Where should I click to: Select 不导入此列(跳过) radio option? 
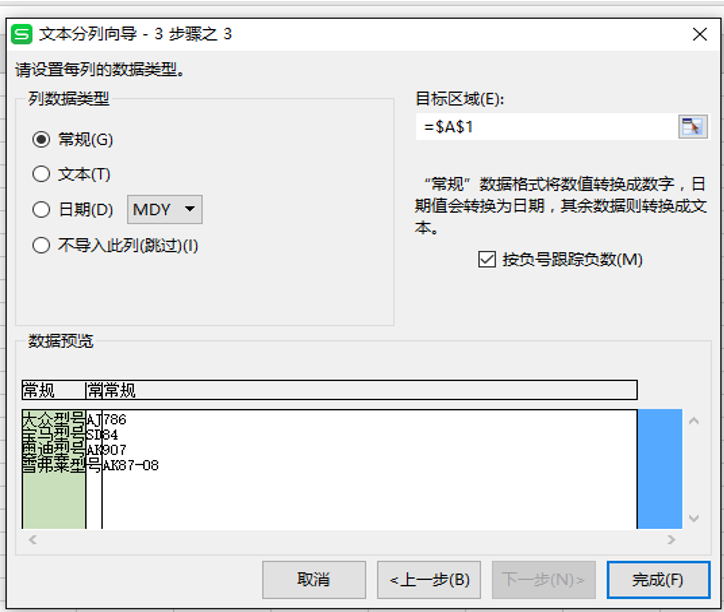41,245
